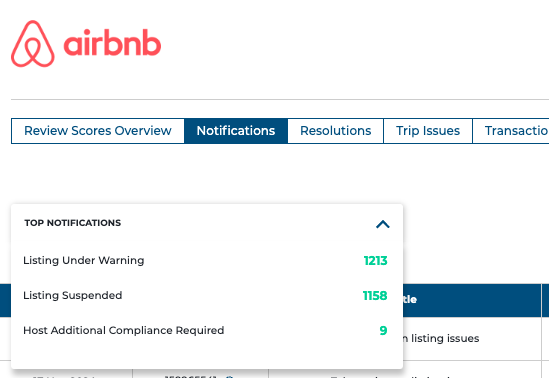549x378 pixels.
Task: Switch to the Resolutions tab
Action: tap(335, 131)
